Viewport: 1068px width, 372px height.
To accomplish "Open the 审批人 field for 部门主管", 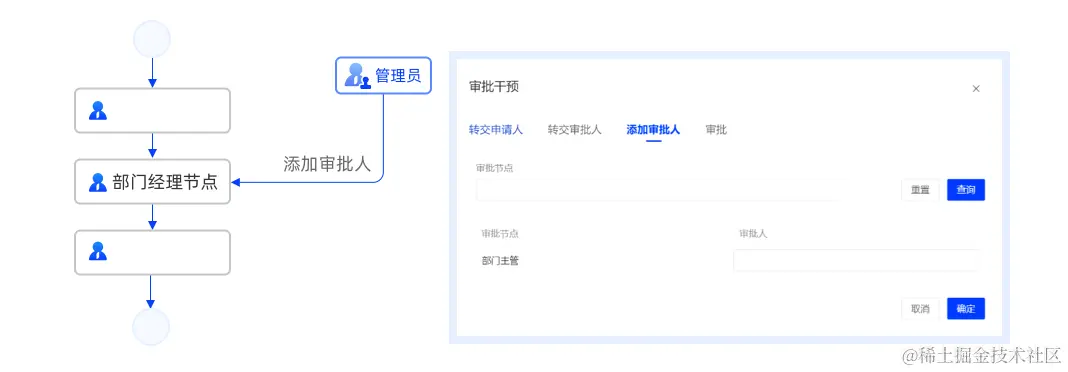I will click(x=856, y=260).
